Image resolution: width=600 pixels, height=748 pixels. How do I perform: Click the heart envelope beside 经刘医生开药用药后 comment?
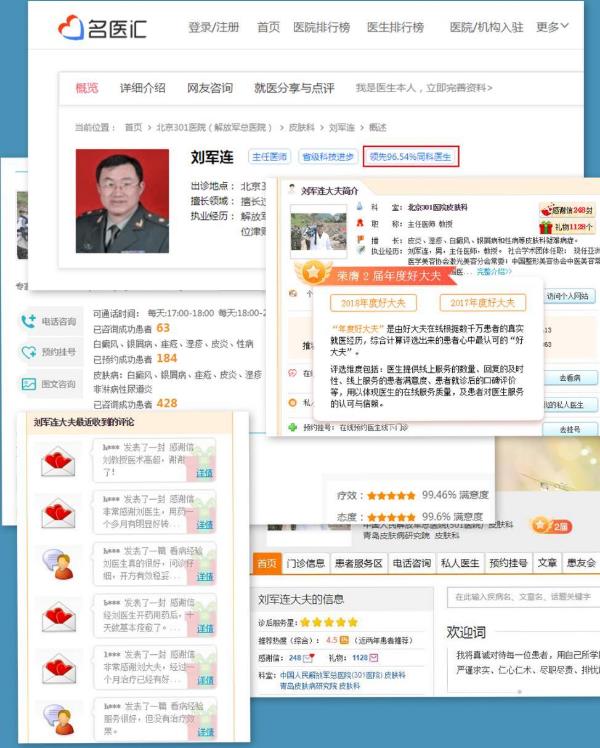pyautogui.click(x=59, y=617)
